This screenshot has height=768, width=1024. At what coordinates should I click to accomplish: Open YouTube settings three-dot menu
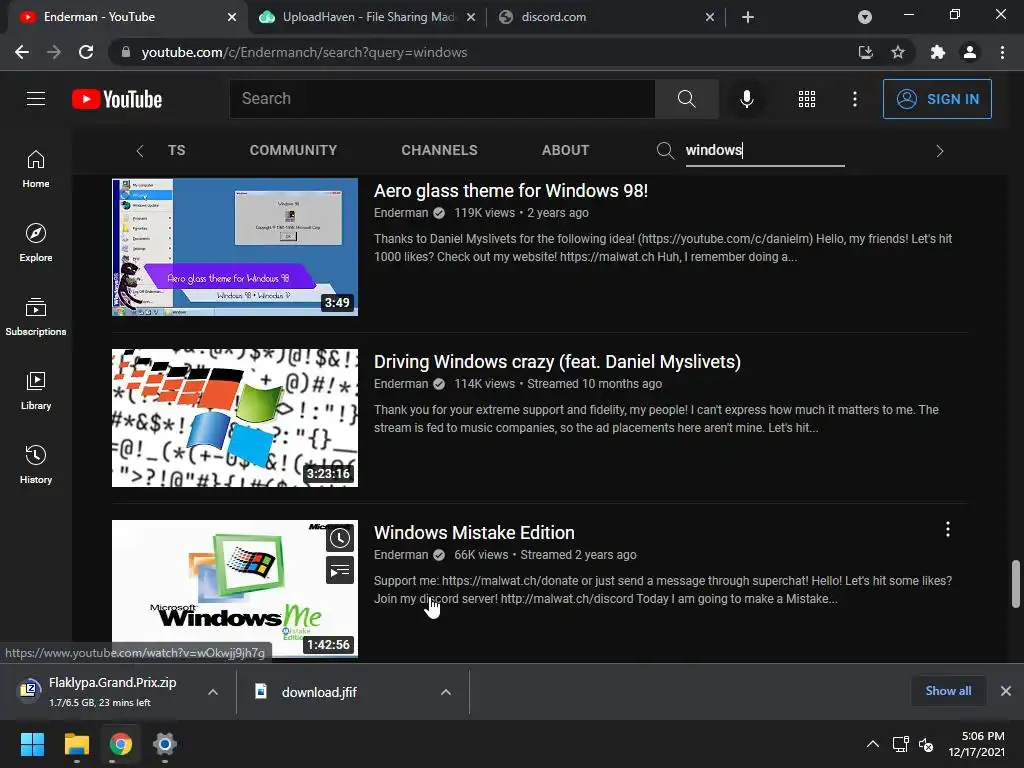tap(854, 99)
